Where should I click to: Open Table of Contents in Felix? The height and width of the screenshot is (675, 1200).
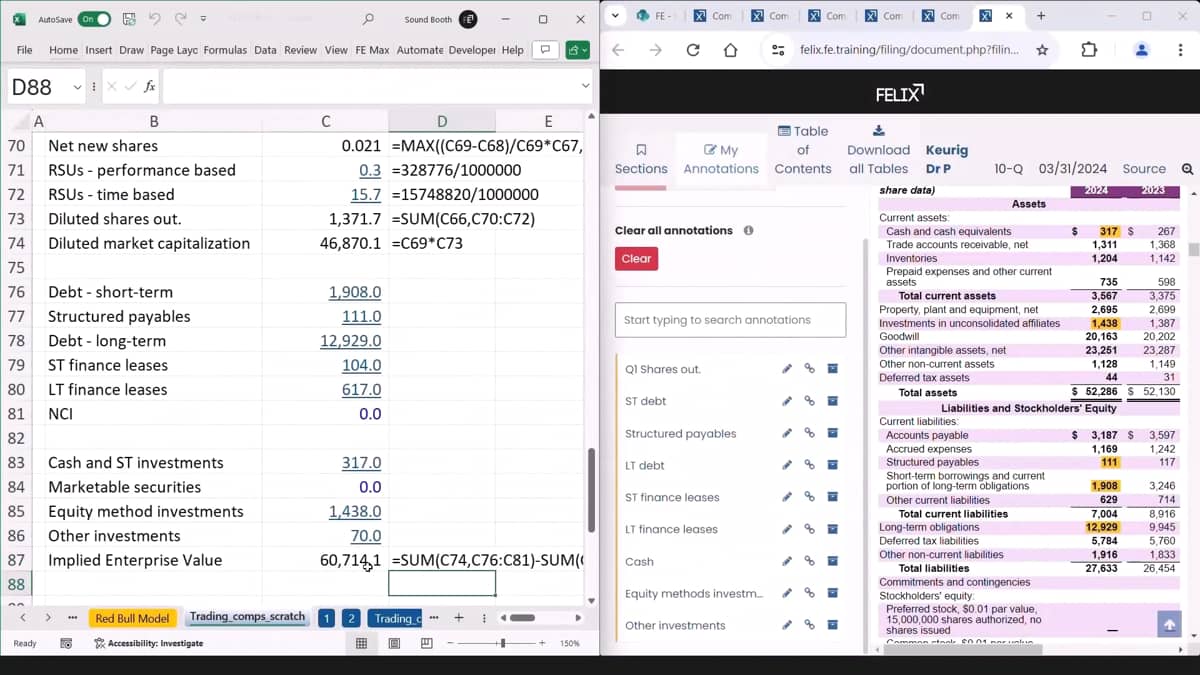803,150
